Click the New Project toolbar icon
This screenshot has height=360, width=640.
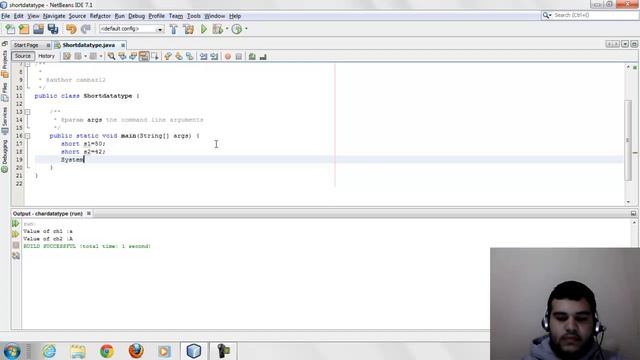[x=24, y=29]
